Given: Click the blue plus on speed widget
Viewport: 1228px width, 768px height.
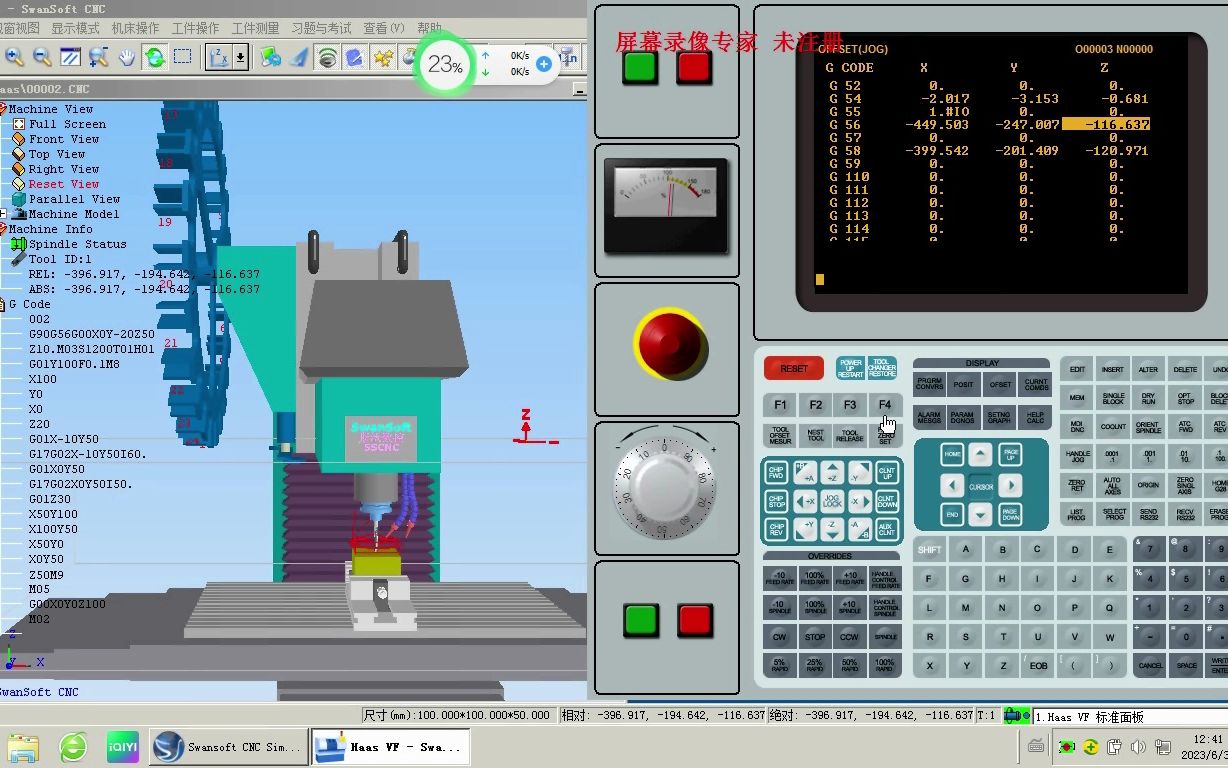Looking at the screenshot, I should pyautogui.click(x=544, y=64).
